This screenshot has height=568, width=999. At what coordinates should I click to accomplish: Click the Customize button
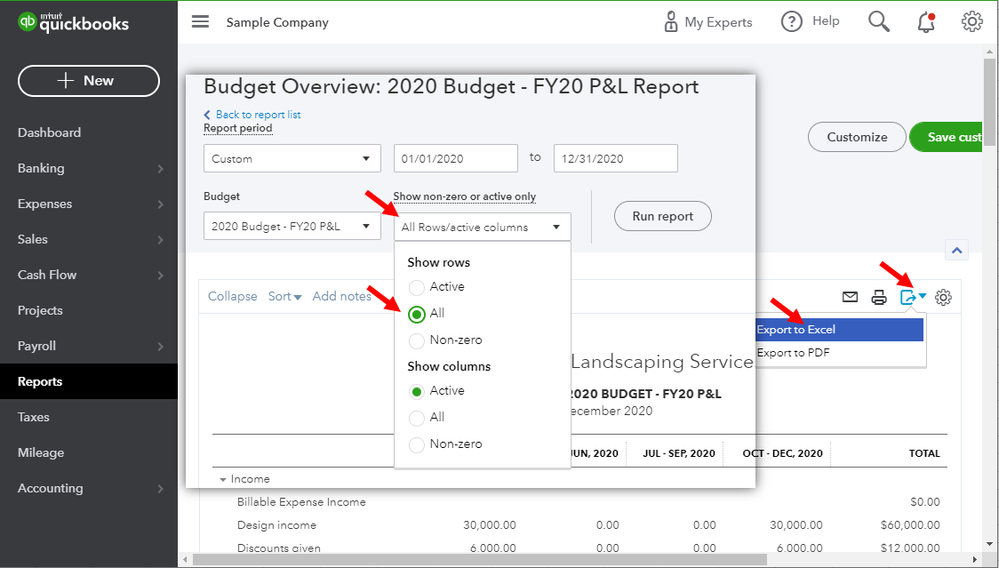click(857, 137)
